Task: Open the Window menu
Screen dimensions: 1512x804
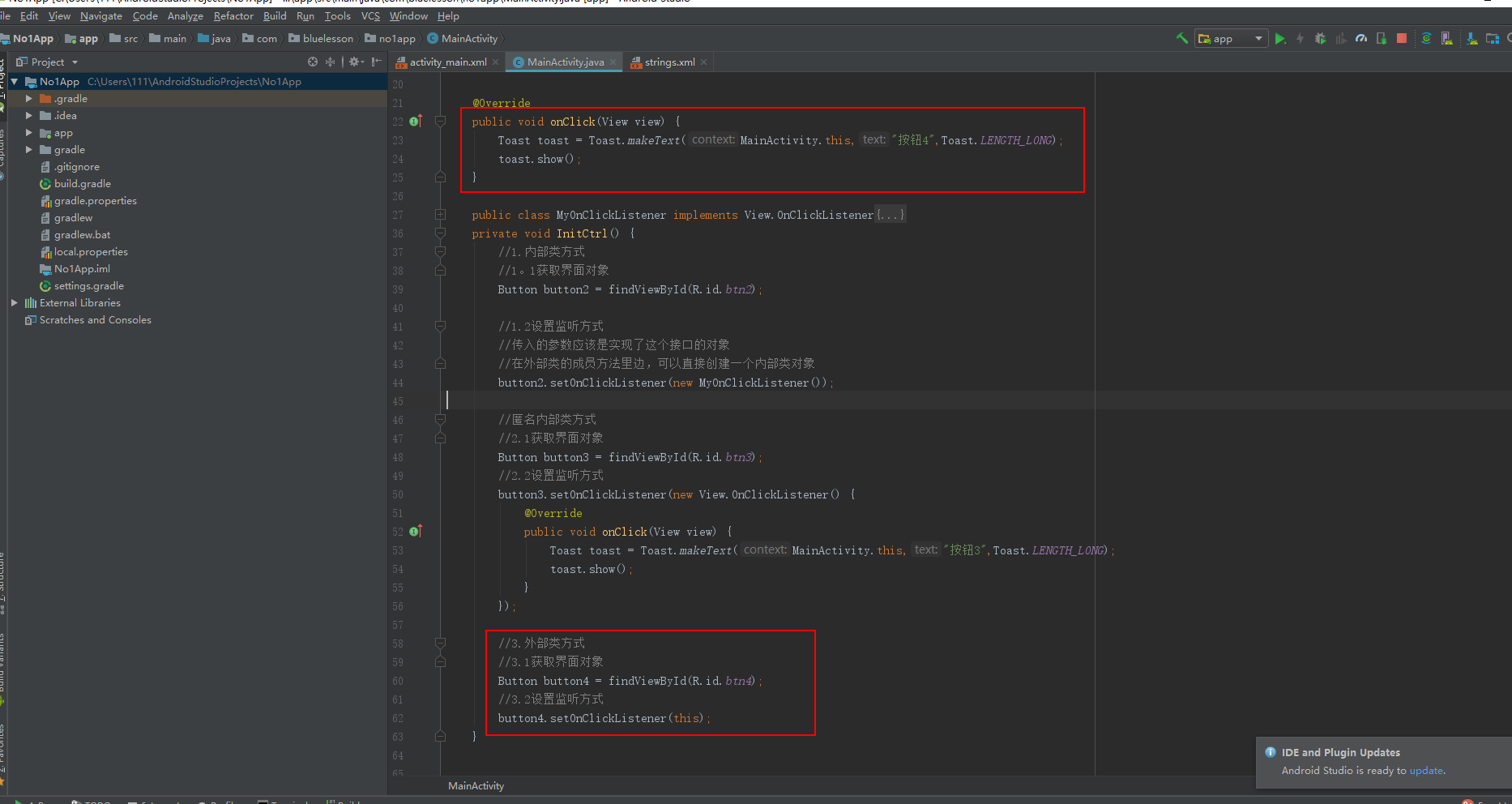Action: tap(408, 16)
